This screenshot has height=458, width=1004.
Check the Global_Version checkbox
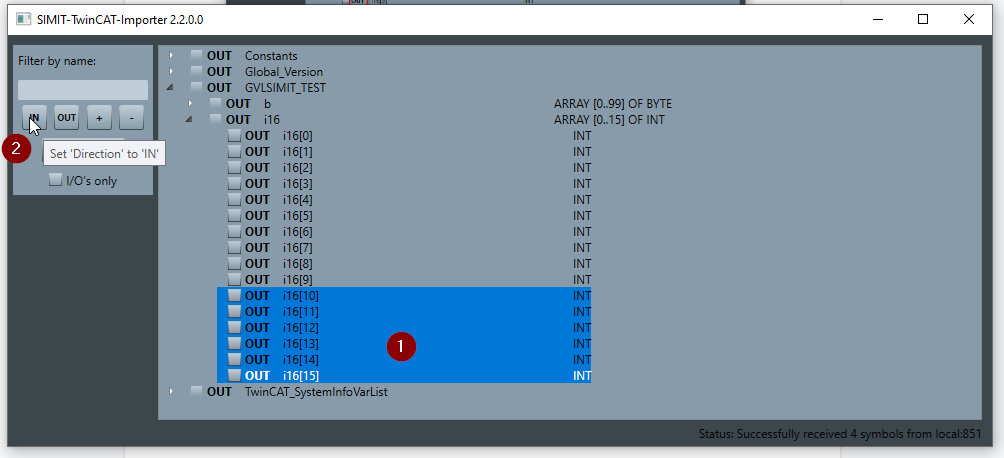(x=196, y=72)
